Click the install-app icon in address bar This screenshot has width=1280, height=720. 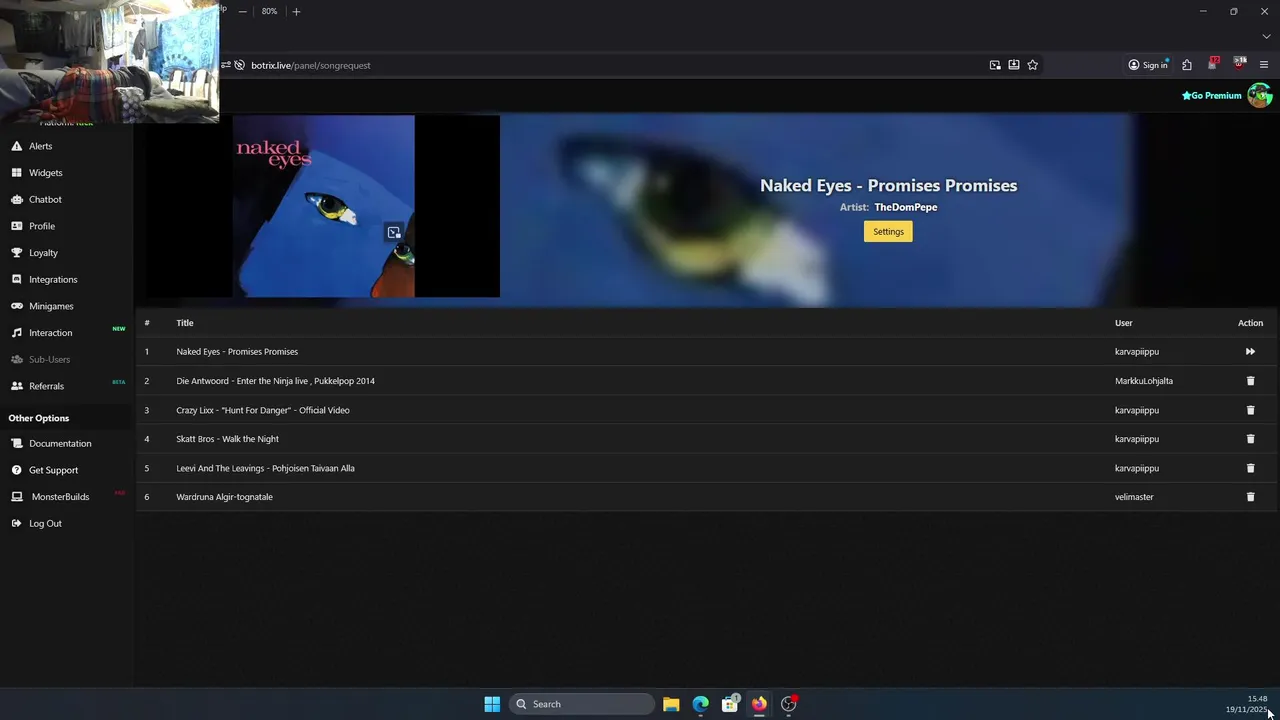[x=1014, y=65]
